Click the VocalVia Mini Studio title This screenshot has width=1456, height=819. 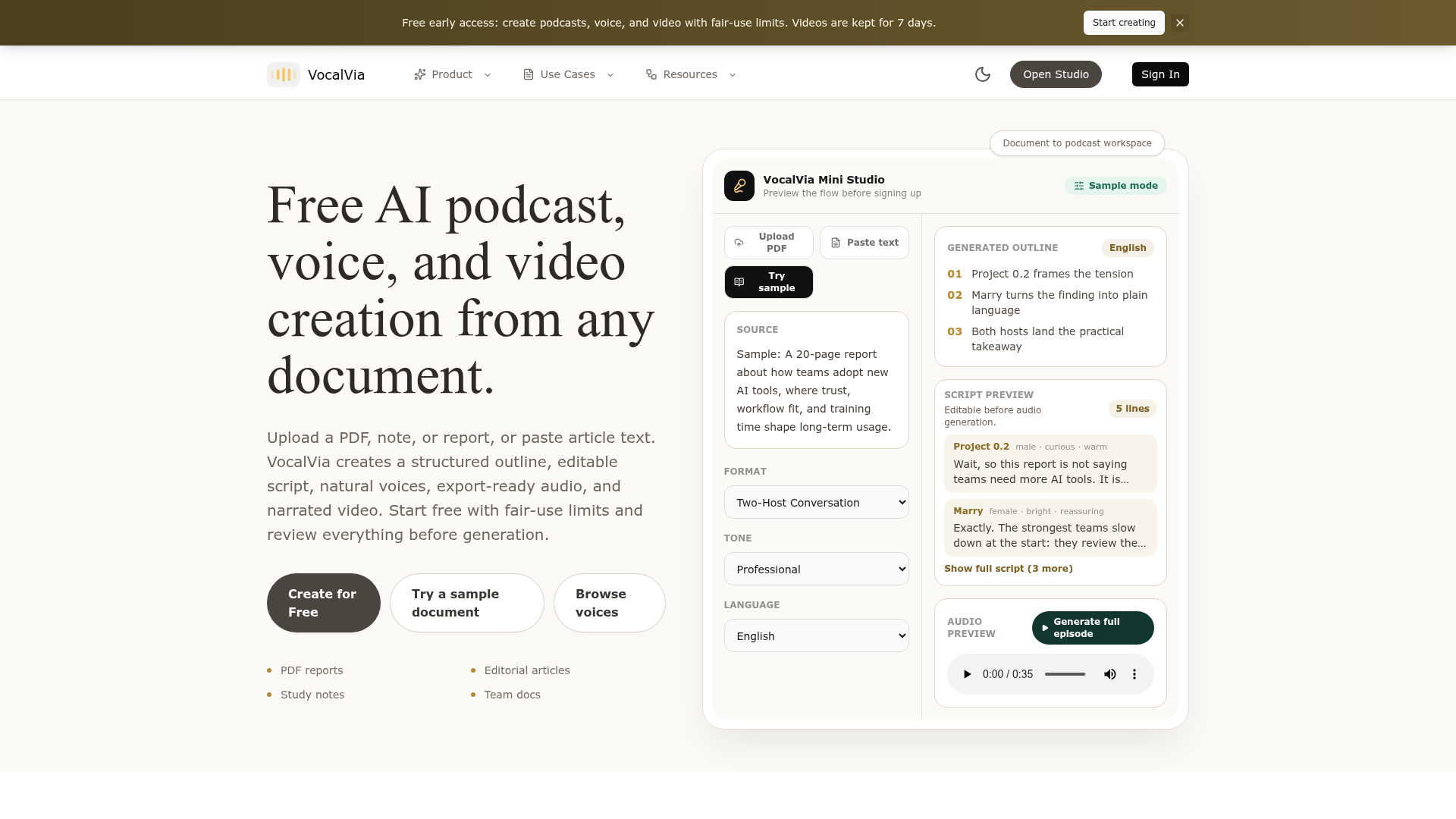point(824,180)
